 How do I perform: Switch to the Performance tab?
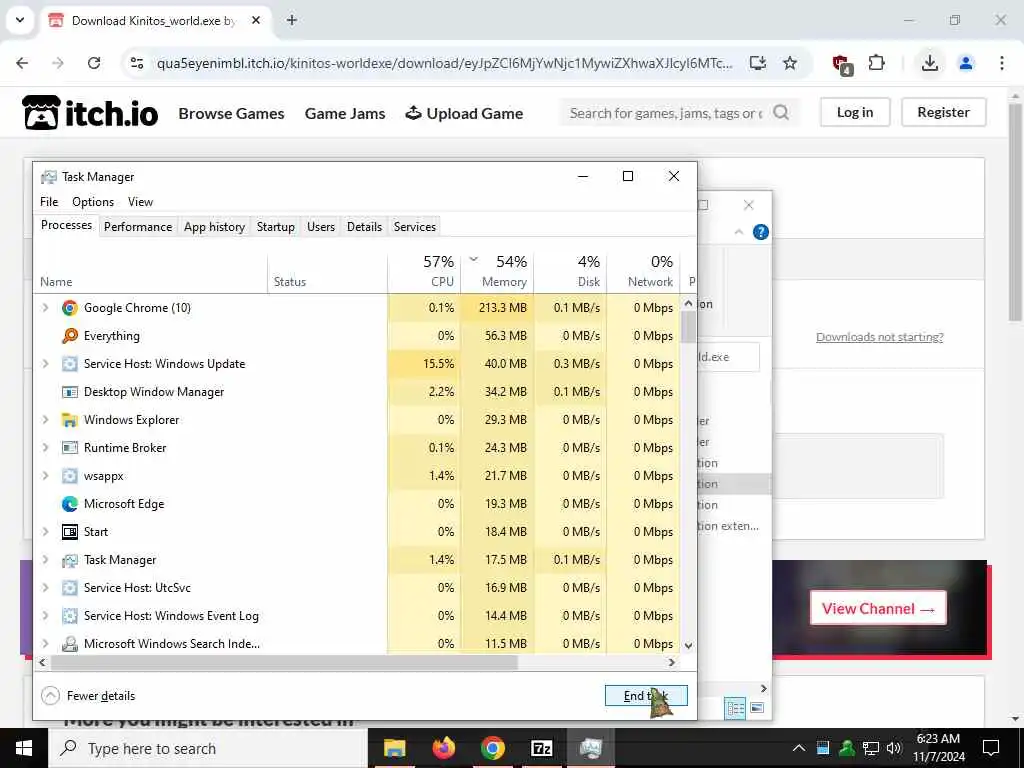coord(138,227)
